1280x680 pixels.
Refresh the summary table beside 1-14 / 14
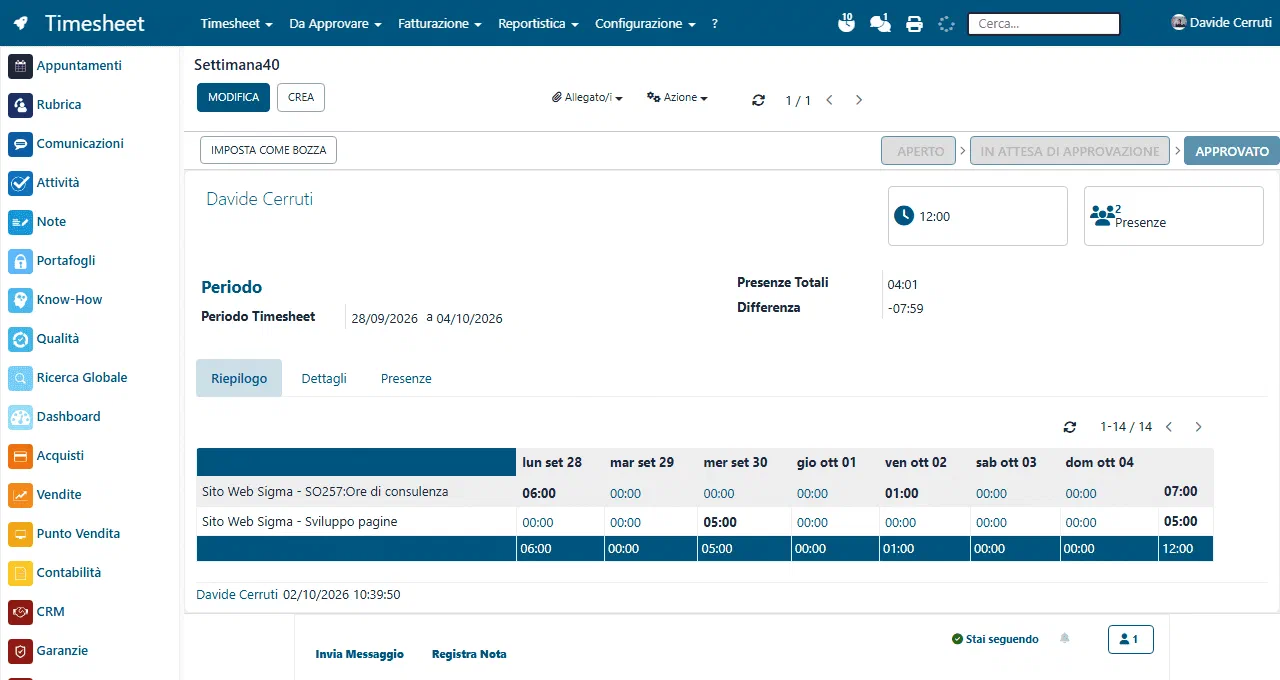pyautogui.click(x=1070, y=427)
